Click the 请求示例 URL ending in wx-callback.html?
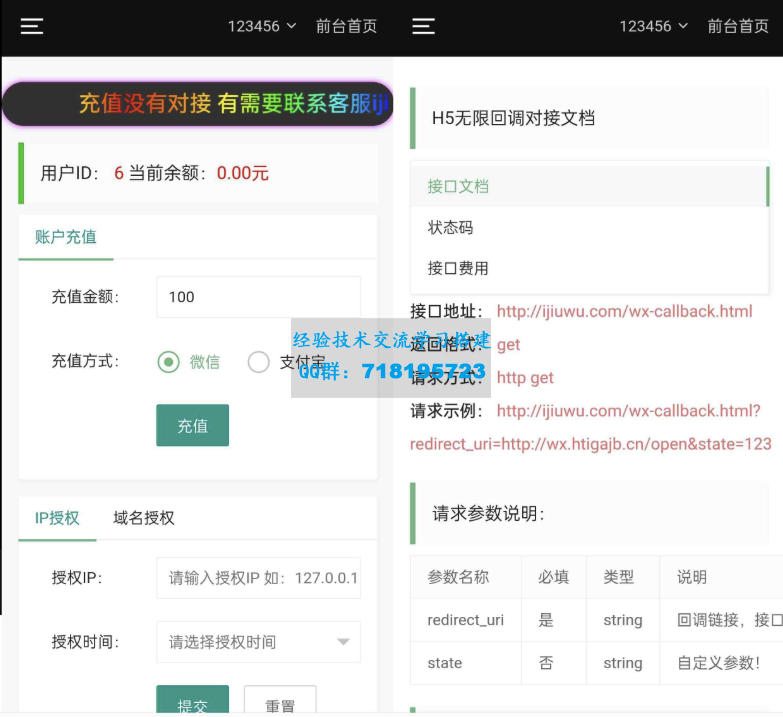The height and width of the screenshot is (717, 783). click(628, 411)
